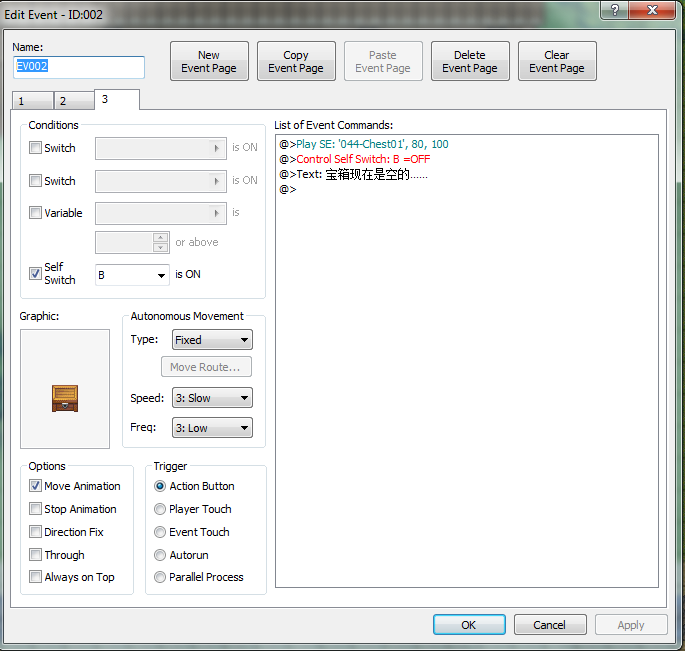Enable Stop Animation option
This screenshot has width=685, height=651.
tap(35, 509)
